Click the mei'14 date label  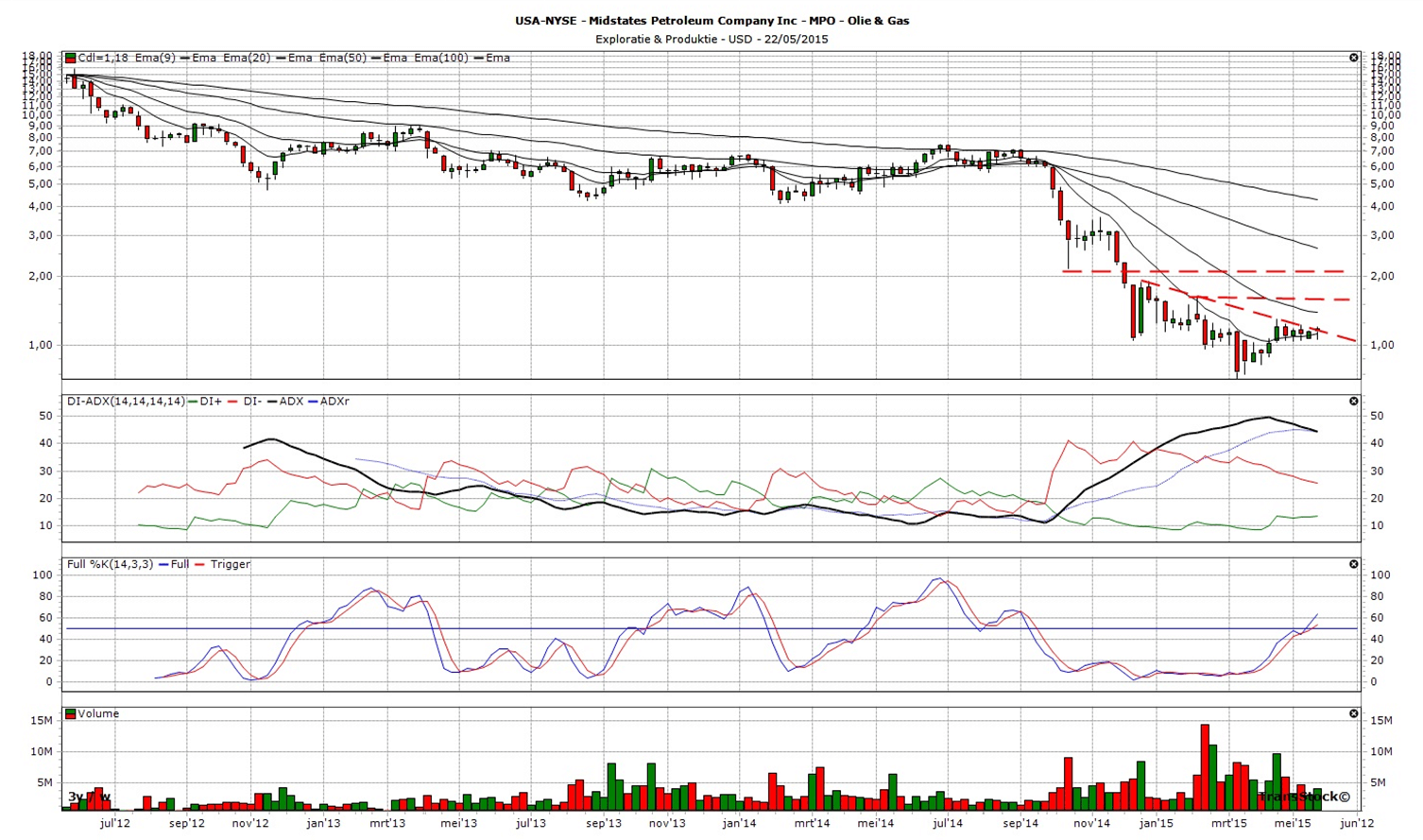click(875, 823)
